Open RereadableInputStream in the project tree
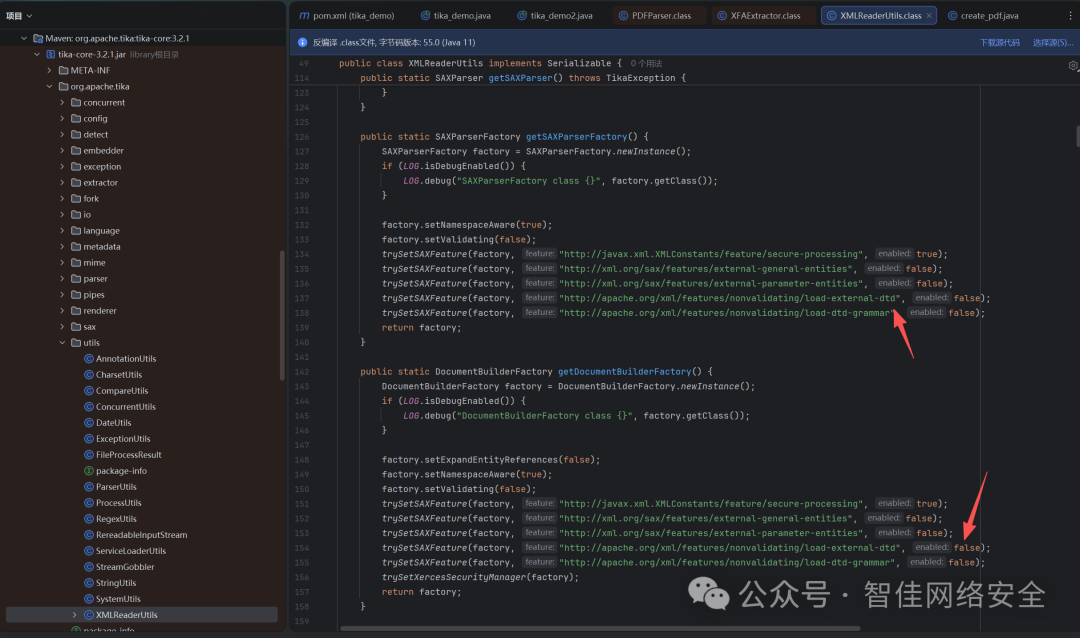 (141, 535)
